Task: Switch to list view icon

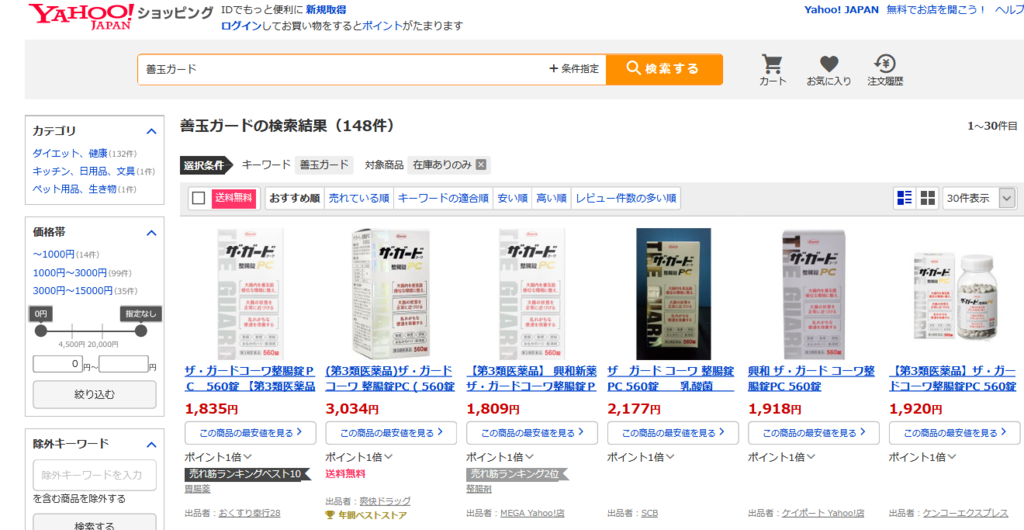Action: 904,198
